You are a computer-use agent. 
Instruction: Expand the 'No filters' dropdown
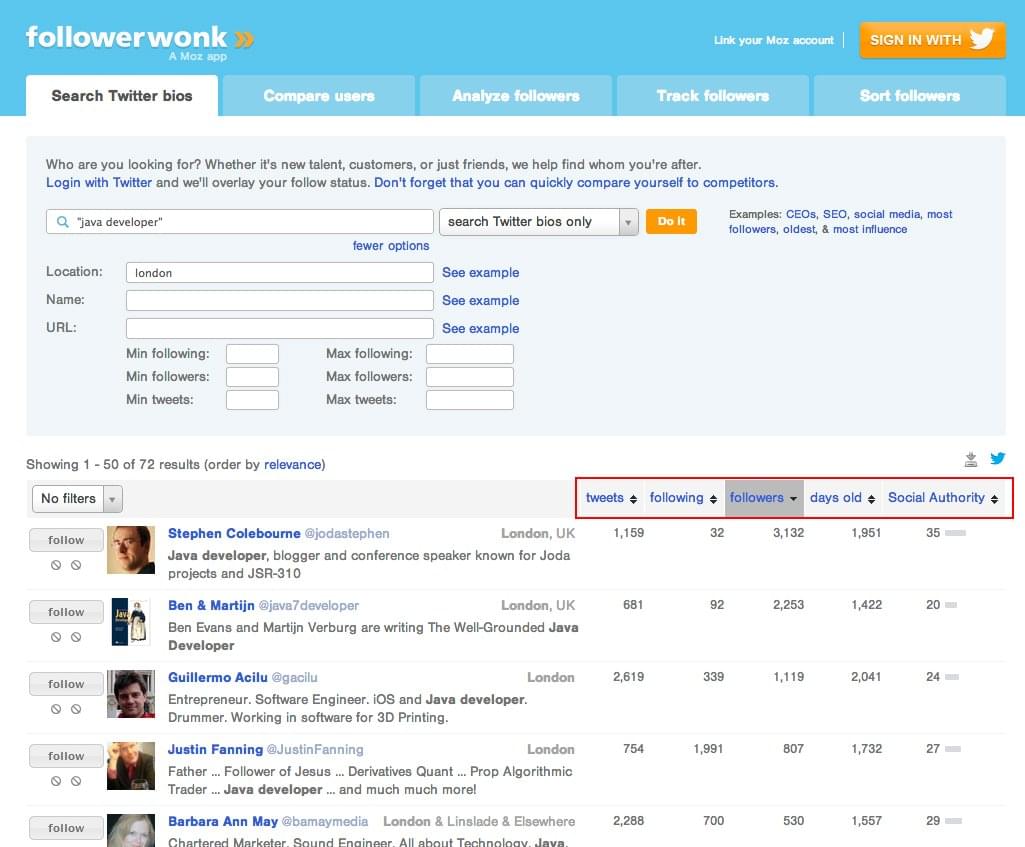(77, 499)
